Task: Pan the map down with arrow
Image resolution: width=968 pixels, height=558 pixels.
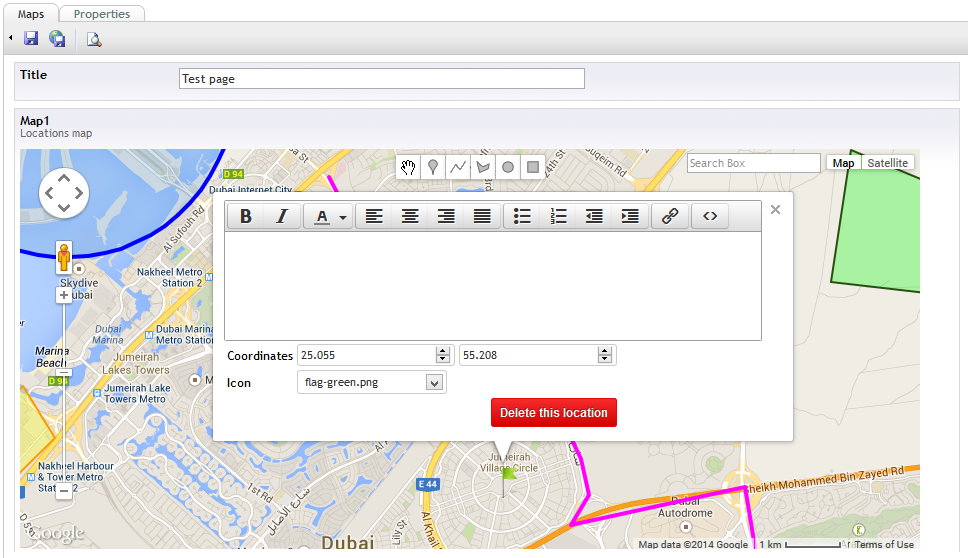Action: [x=64, y=207]
